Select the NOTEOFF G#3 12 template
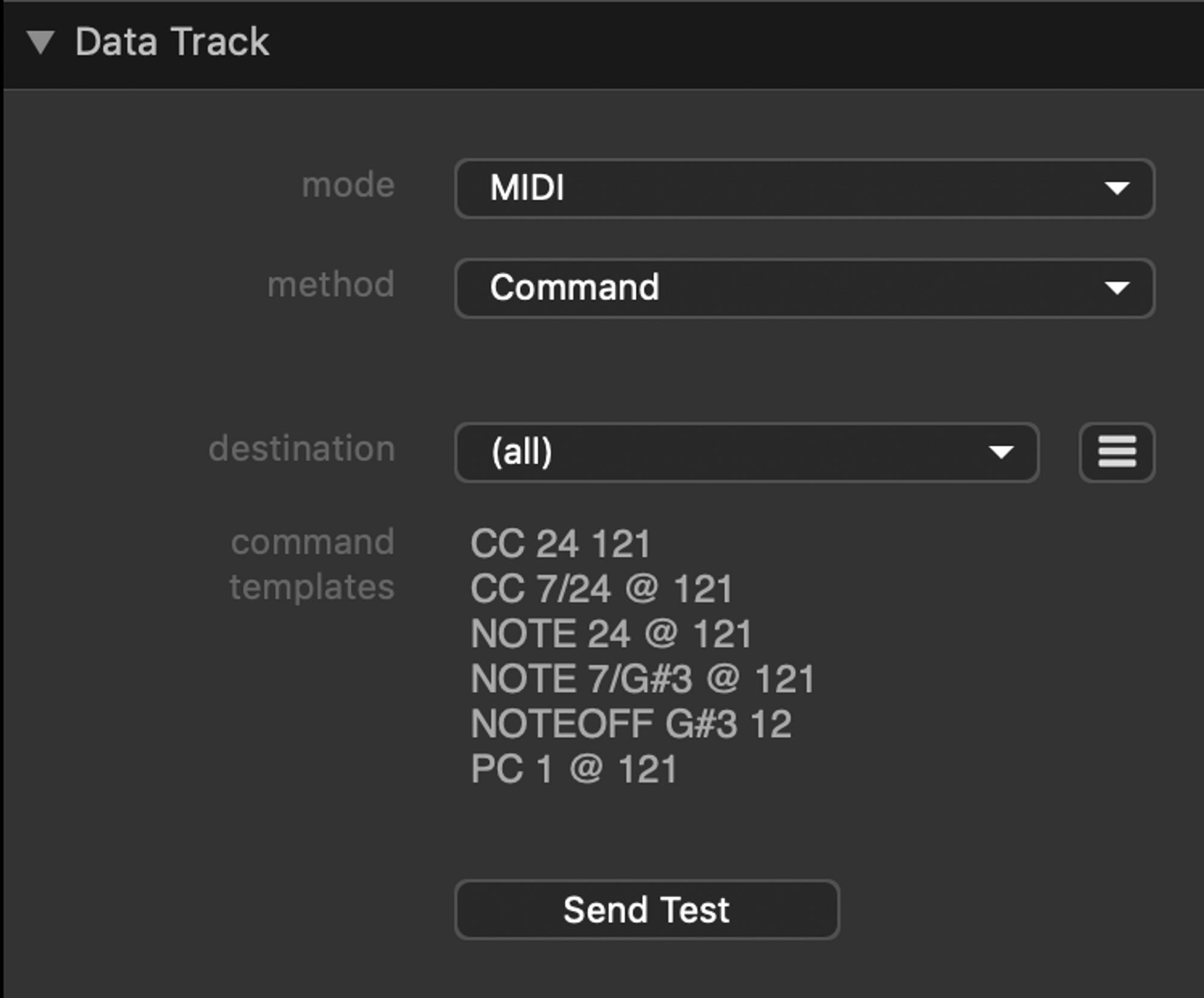This screenshot has height=998, width=1204. click(x=631, y=724)
